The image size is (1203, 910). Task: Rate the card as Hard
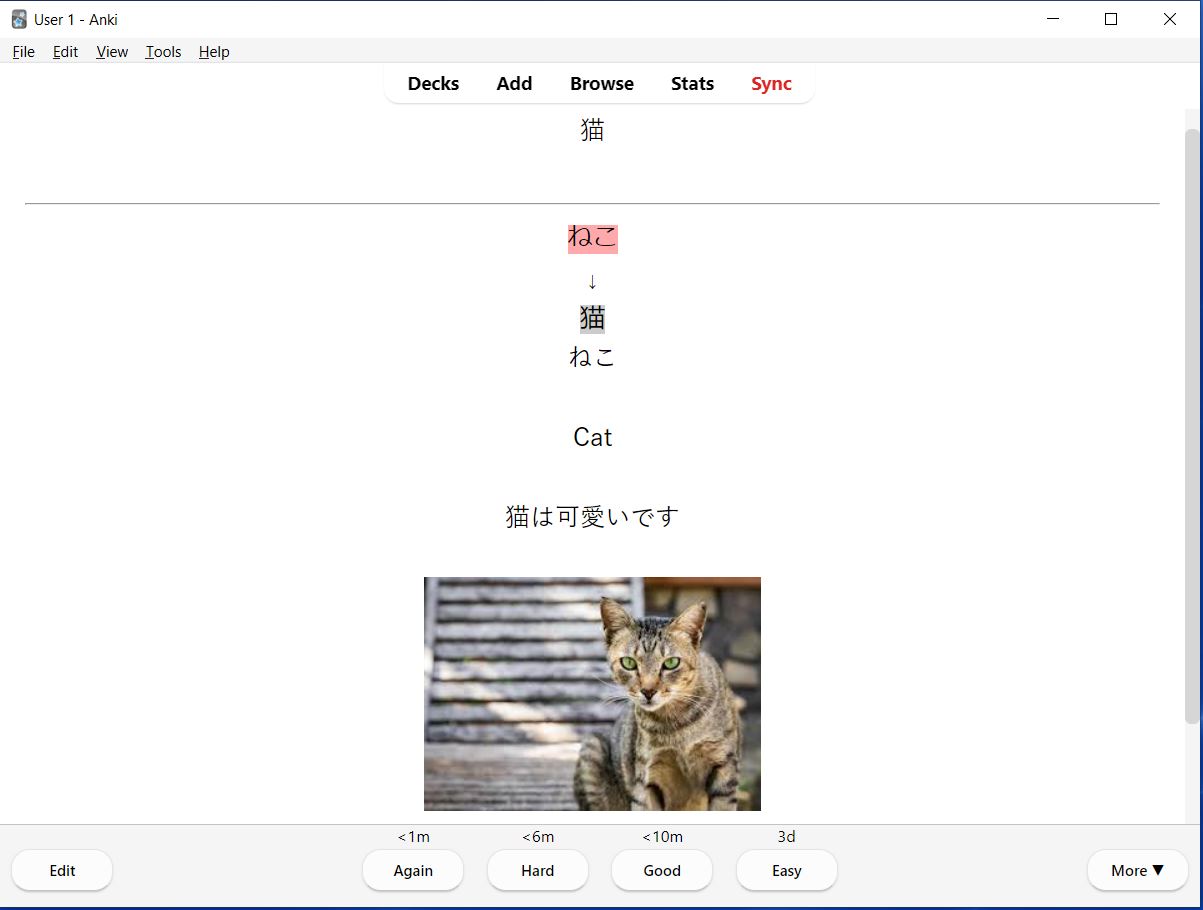point(538,870)
